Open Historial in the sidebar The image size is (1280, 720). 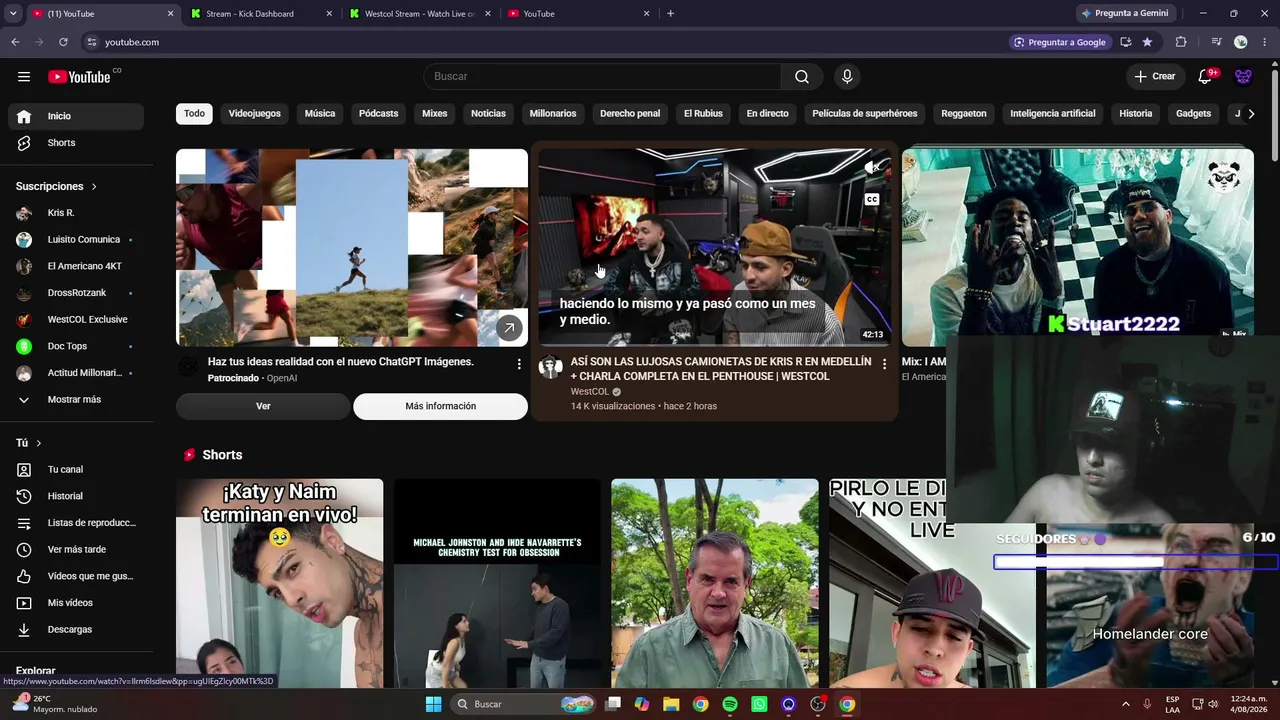(76, 496)
